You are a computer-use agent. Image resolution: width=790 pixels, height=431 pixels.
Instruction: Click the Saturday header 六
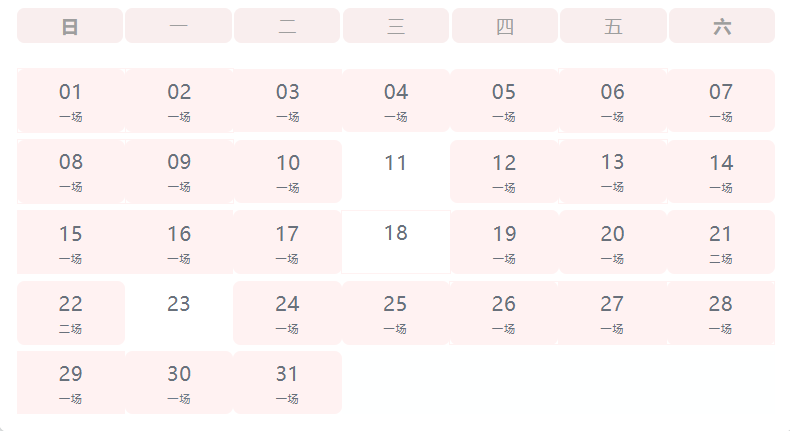722,26
